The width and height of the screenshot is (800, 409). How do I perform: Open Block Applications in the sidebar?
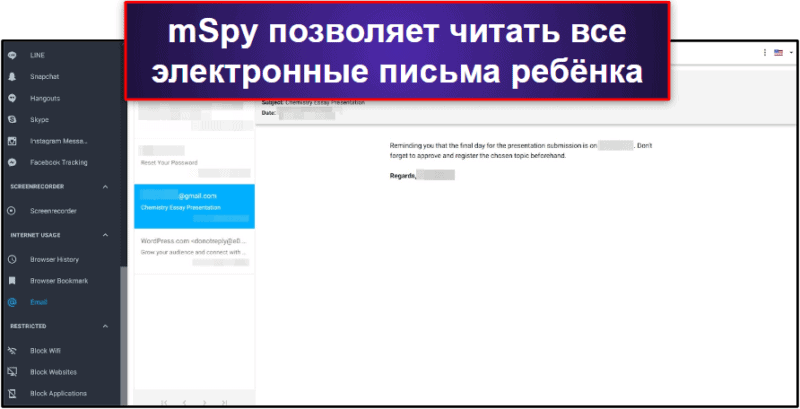[x=58, y=394]
